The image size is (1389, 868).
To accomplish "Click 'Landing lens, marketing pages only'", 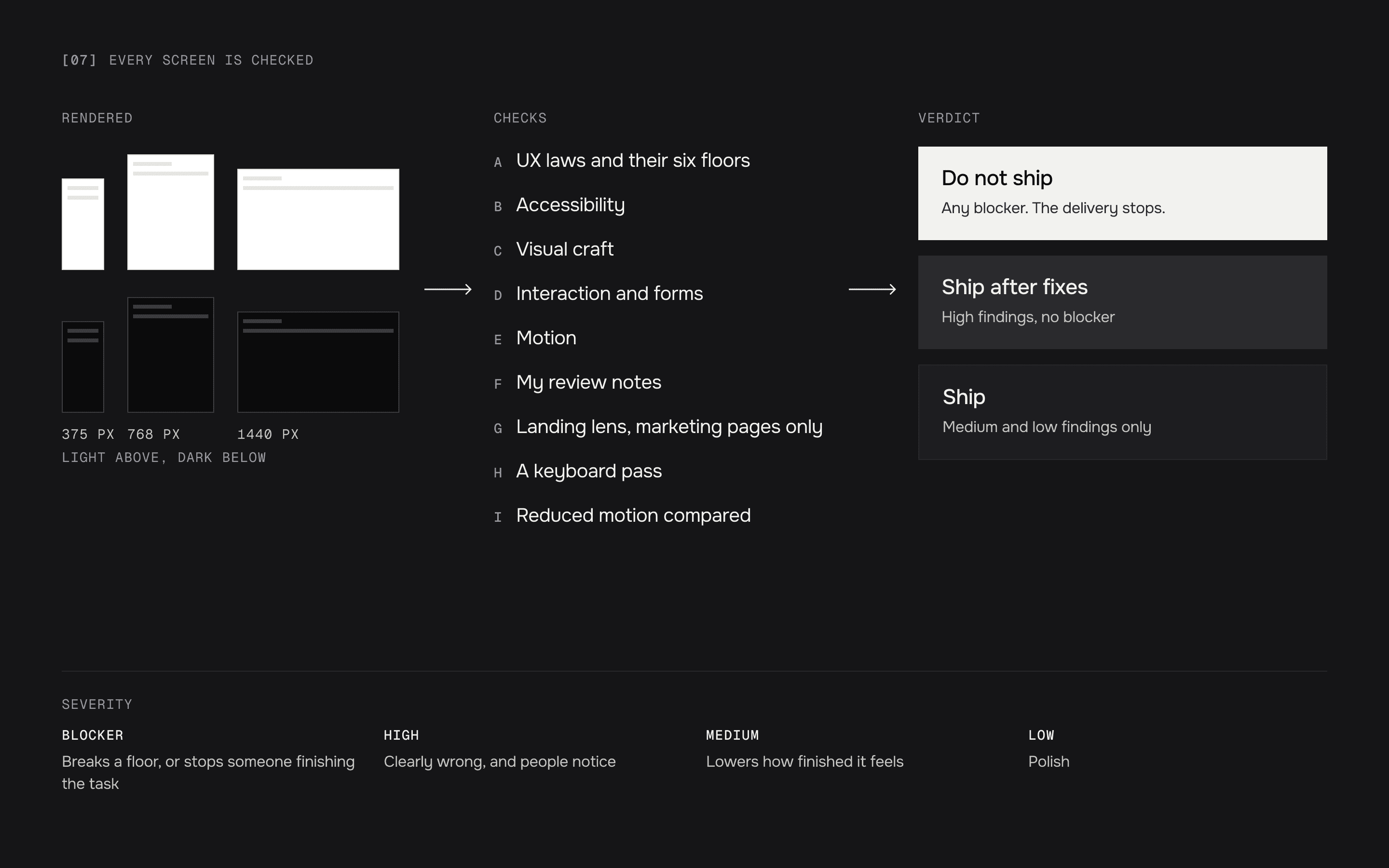I will 669,427.
